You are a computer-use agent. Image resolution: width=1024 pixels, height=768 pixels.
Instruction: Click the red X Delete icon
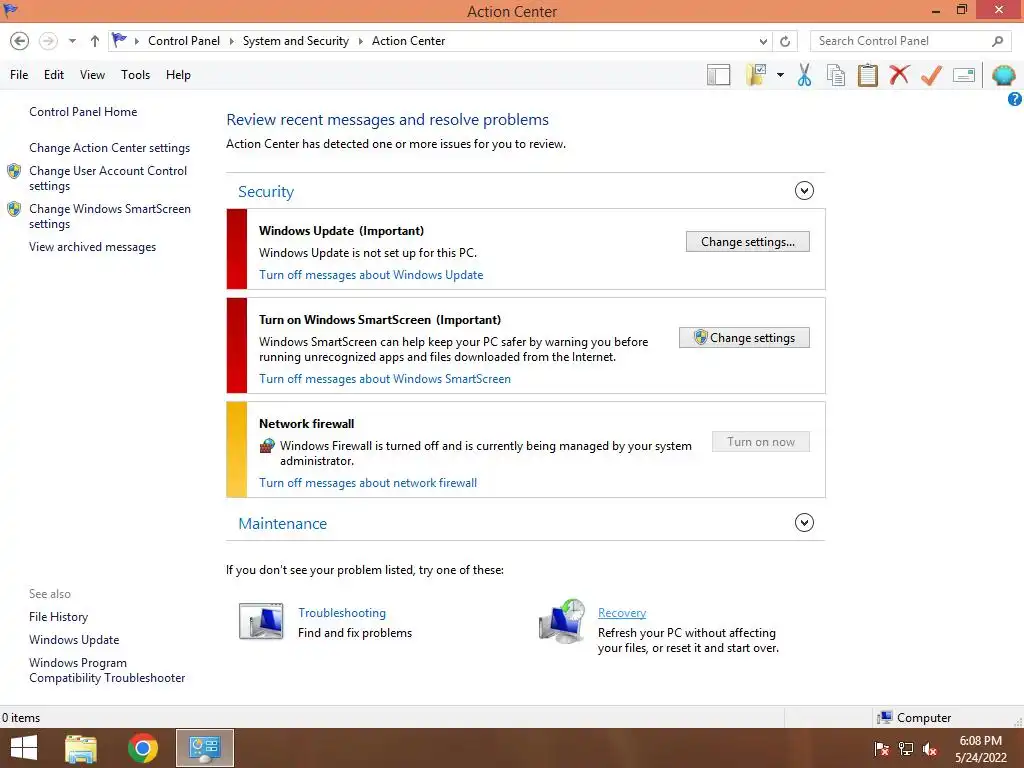click(x=899, y=75)
